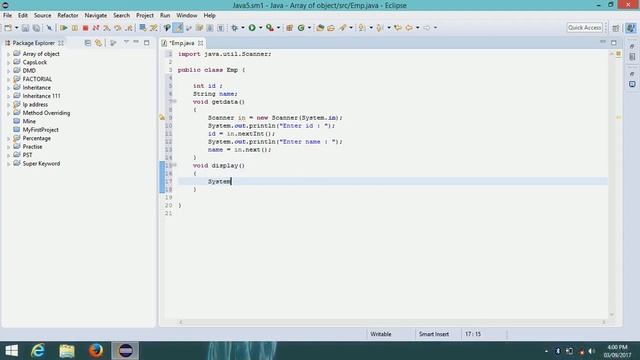Screen dimensions: 640x360
Task: Open the Debug button dropdown arrow
Action: (x=242, y=28)
